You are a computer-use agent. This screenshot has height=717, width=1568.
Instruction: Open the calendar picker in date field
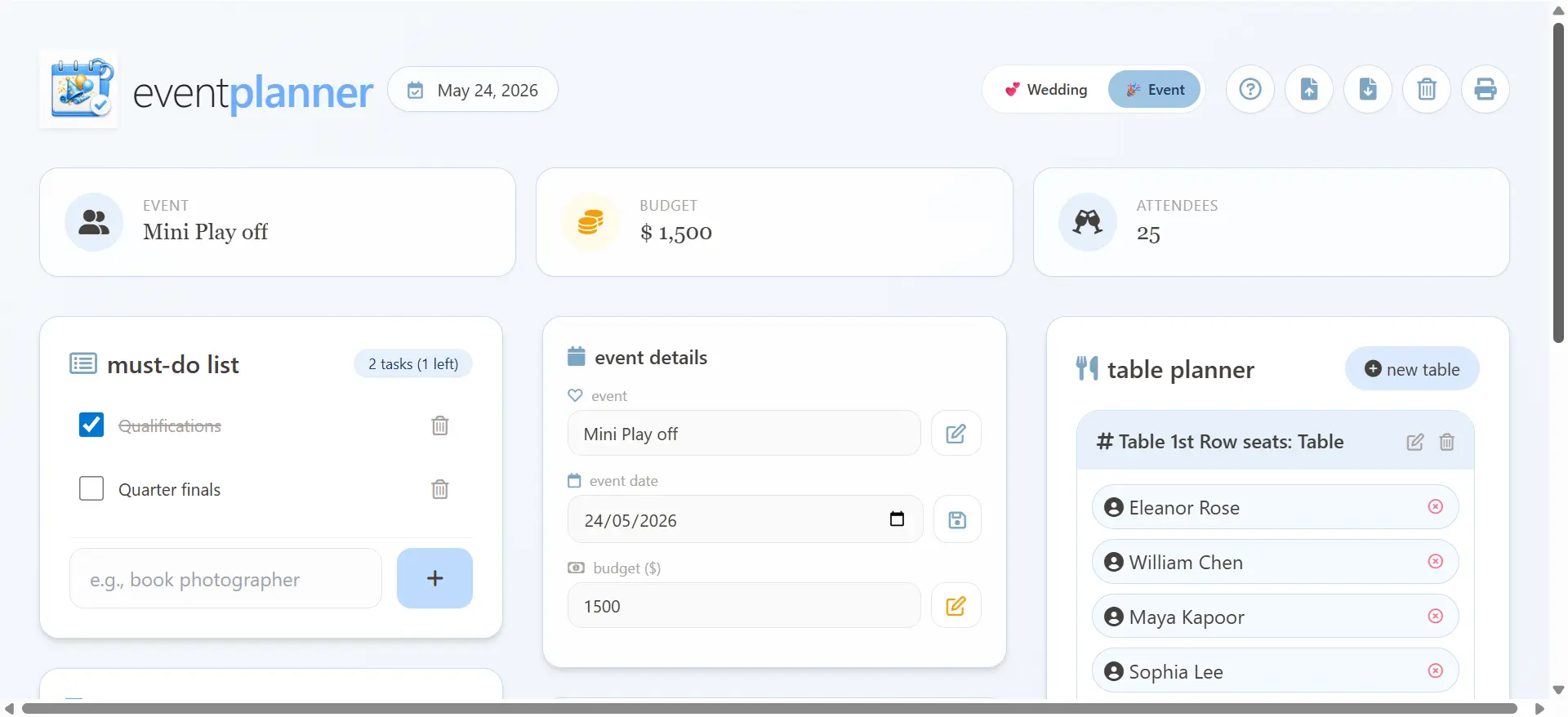click(x=897, y=519)
